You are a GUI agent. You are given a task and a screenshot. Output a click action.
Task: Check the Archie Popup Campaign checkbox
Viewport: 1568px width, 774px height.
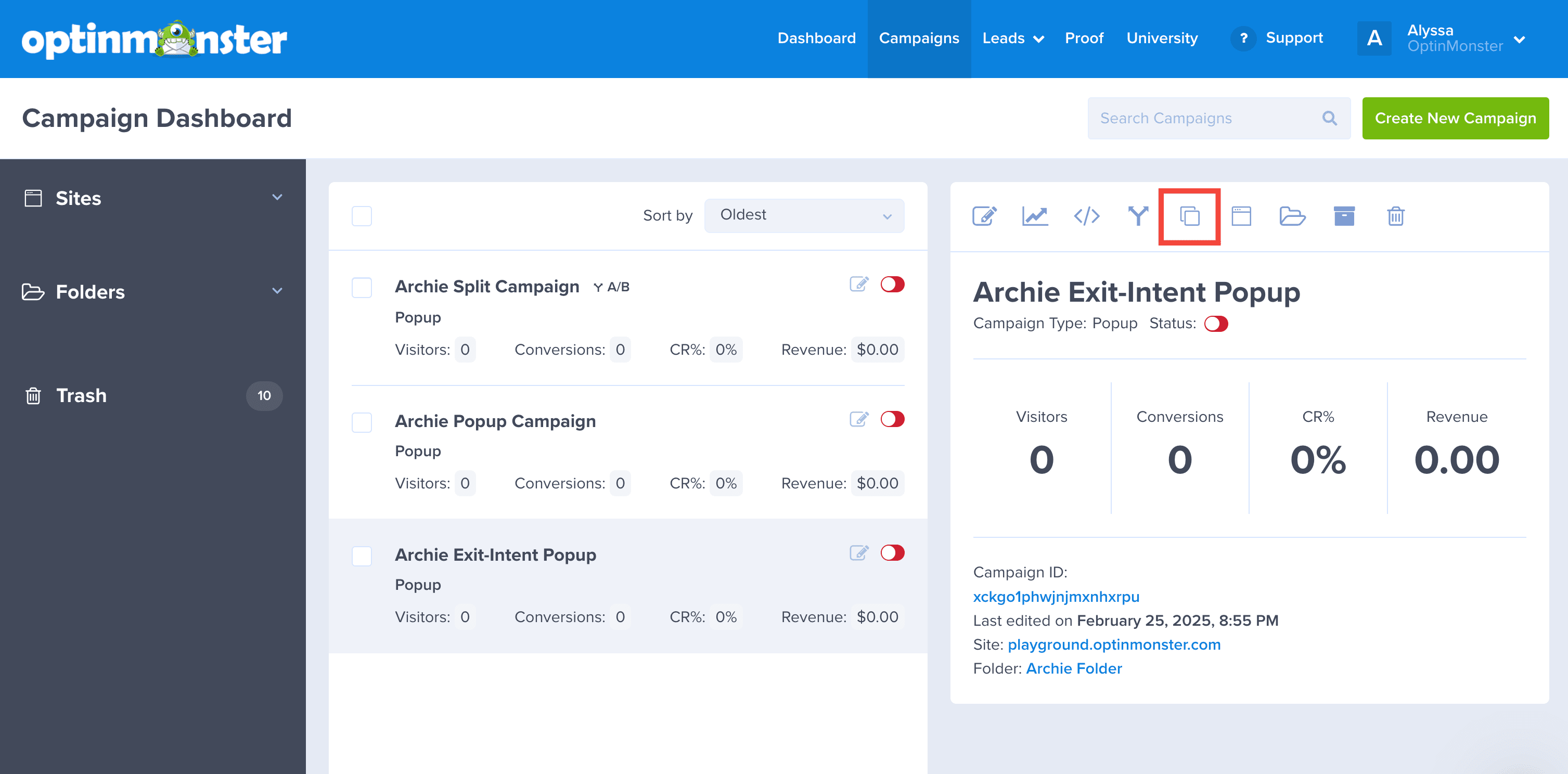click(x=362, y=422)
